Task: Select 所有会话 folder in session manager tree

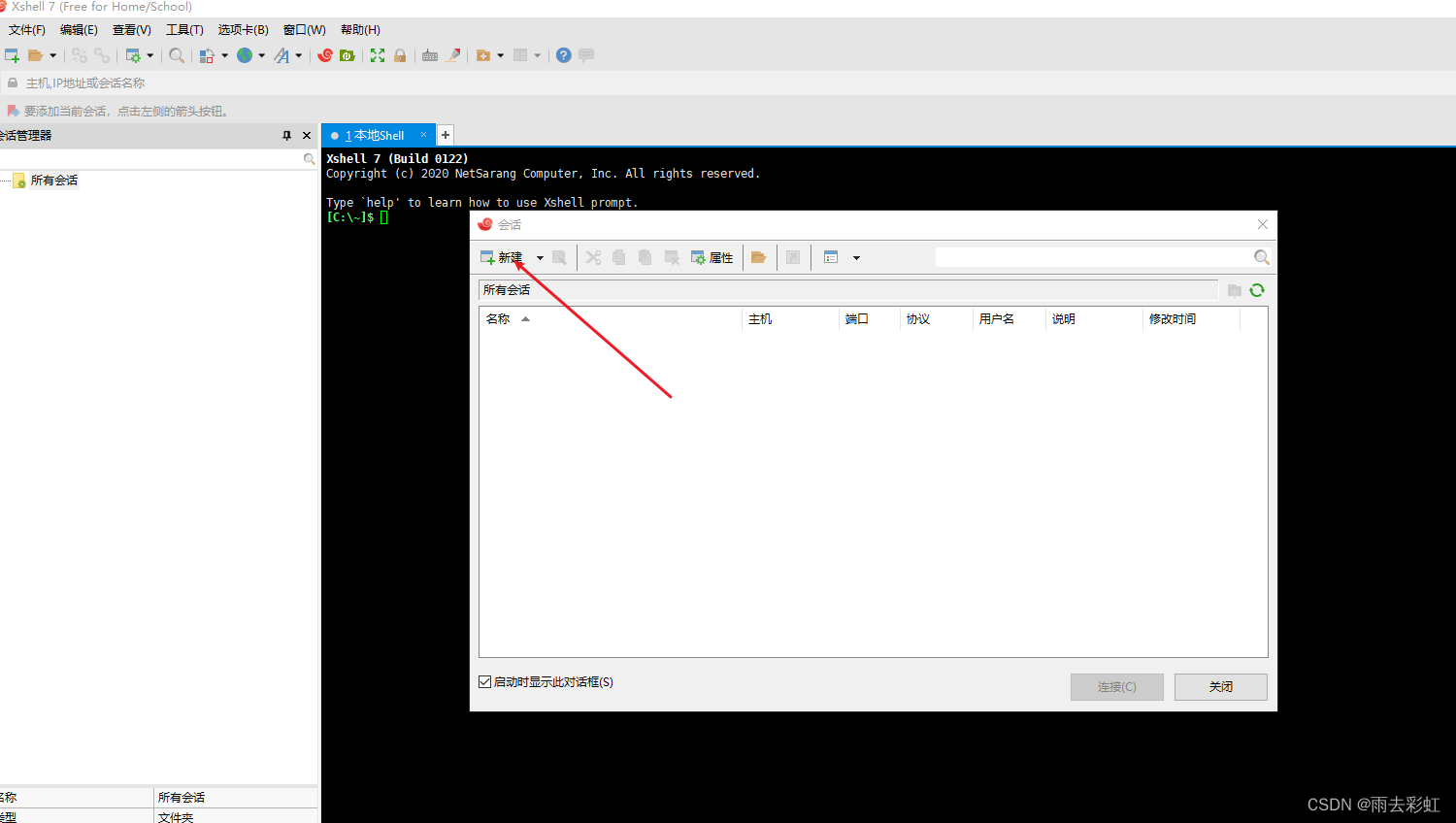Action: click(x=54, y=181)
